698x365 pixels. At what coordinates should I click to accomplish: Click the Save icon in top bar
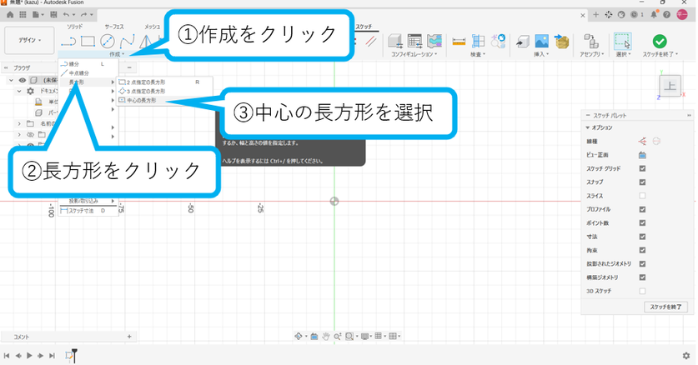(53, 15)
